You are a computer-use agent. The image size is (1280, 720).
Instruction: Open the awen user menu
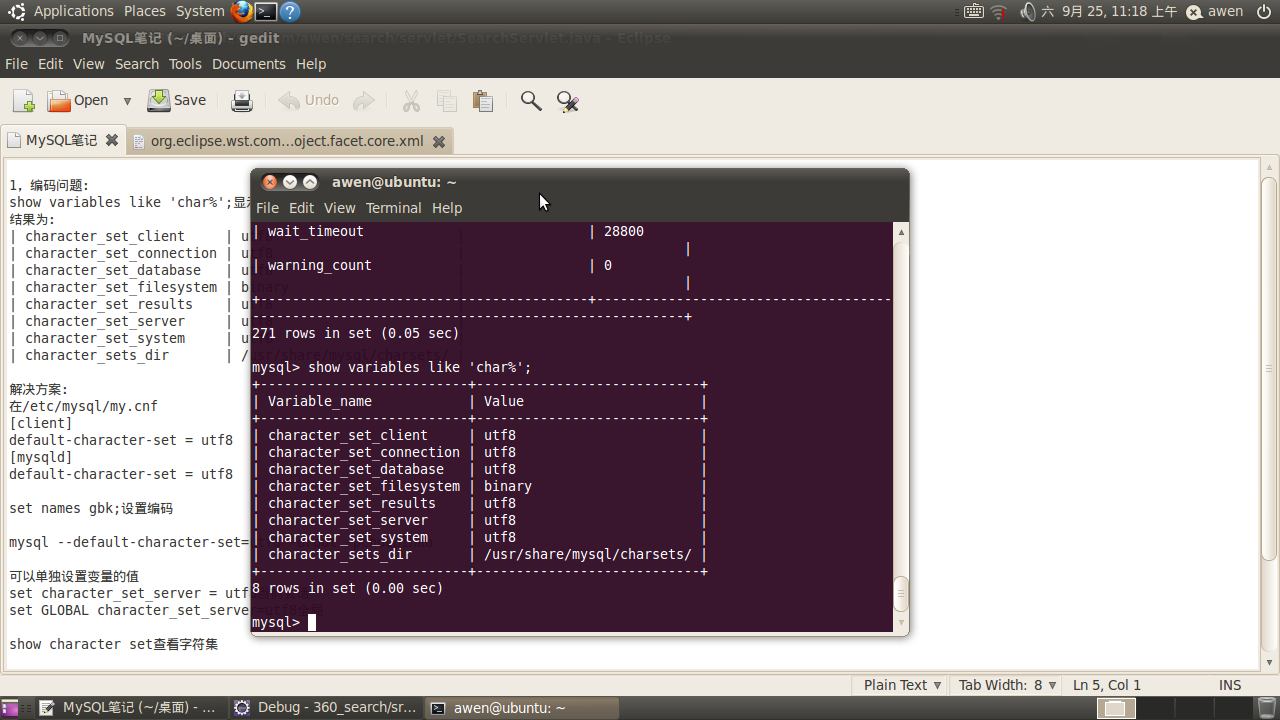[x=1215, y=12]
